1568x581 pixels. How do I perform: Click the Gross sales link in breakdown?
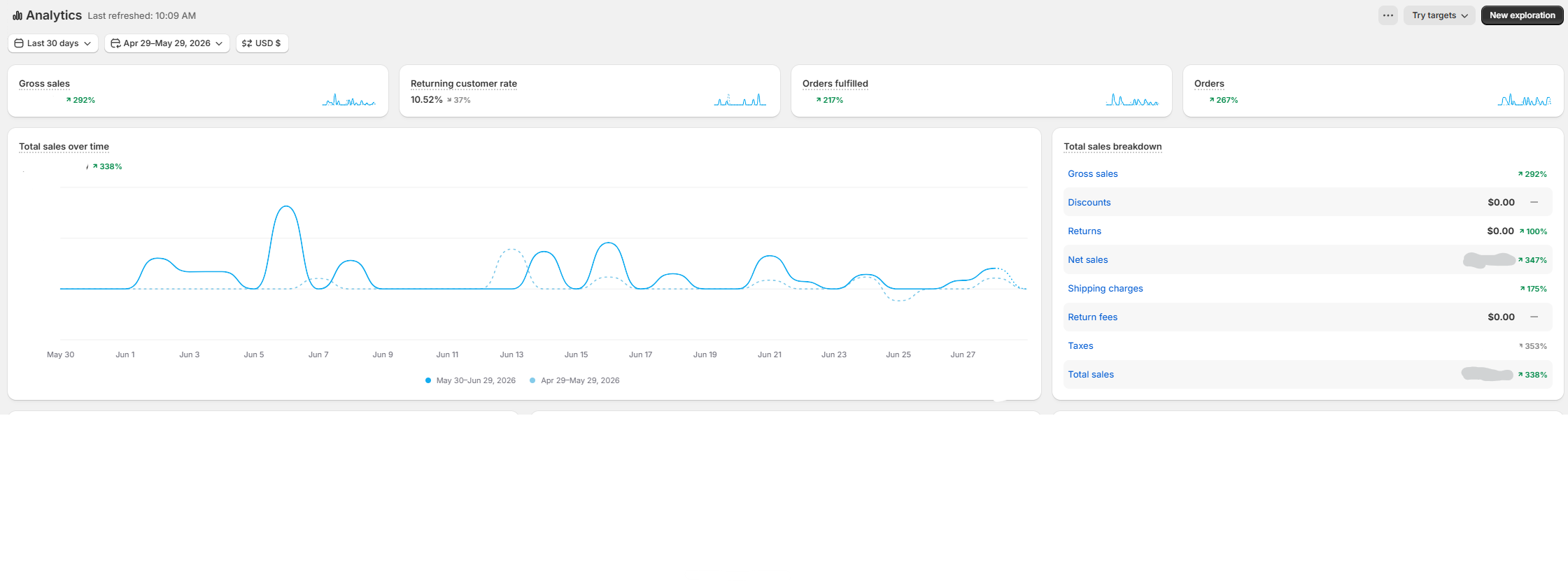tap(1092, 174)
